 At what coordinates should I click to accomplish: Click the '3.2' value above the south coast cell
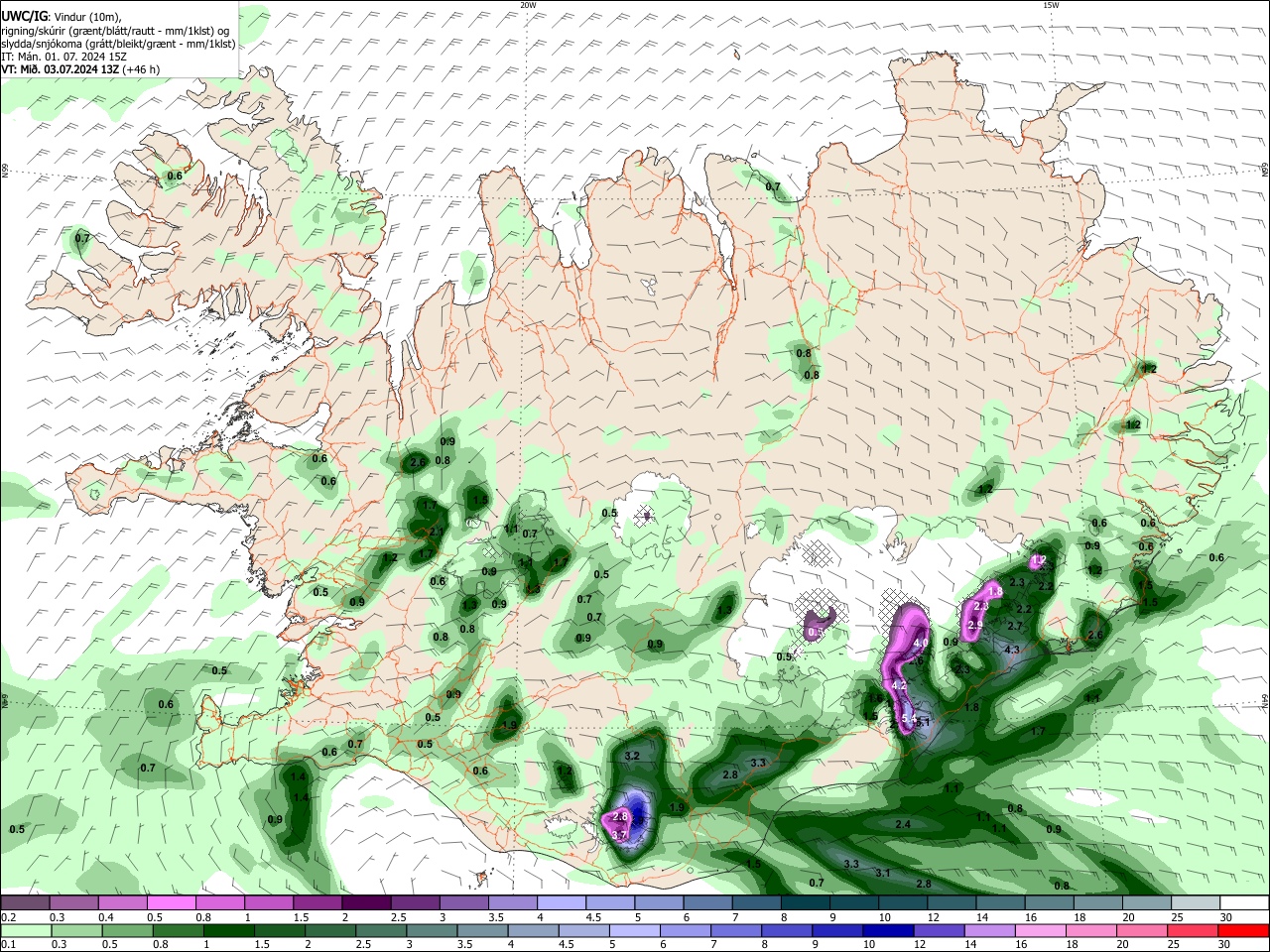[632, 756]
